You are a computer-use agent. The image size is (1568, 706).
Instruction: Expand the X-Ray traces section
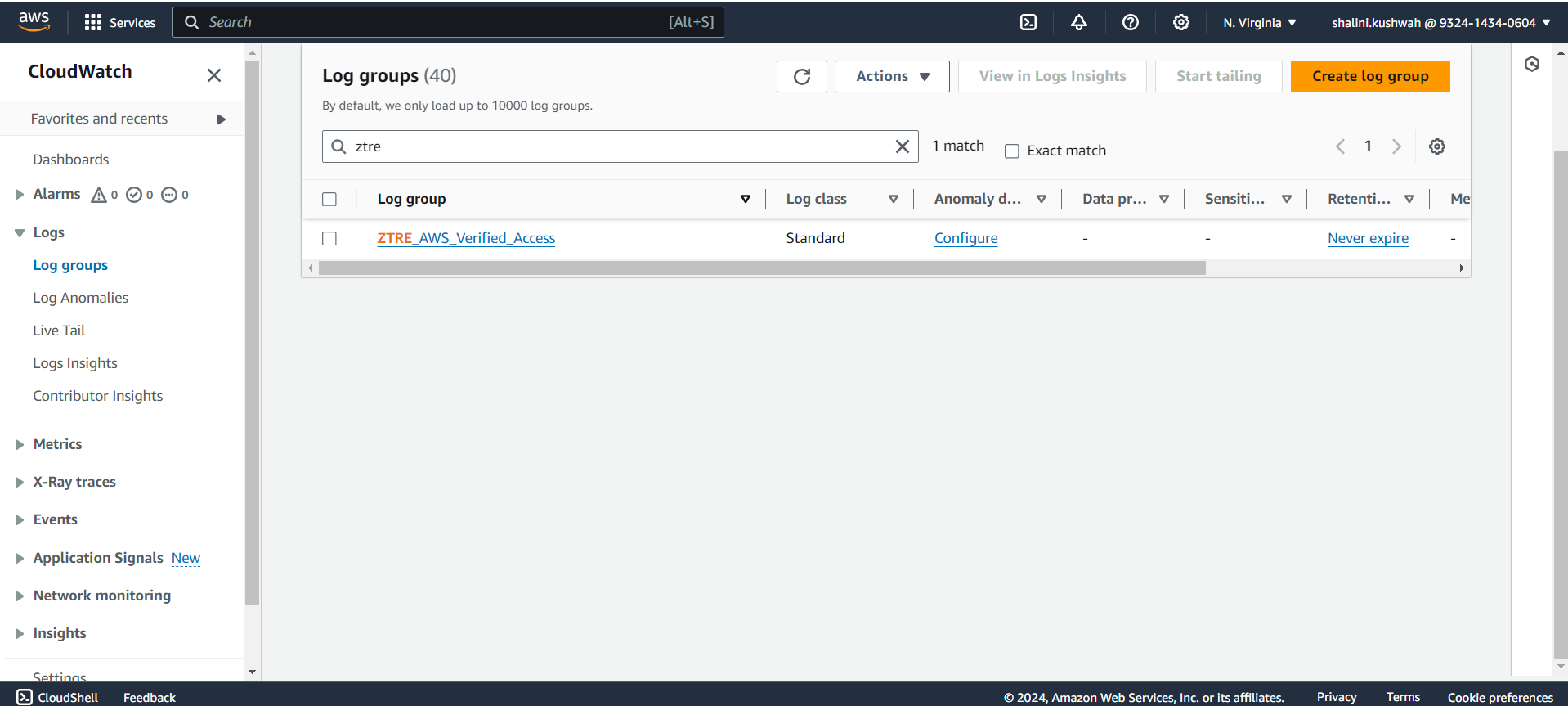[20, 483]
